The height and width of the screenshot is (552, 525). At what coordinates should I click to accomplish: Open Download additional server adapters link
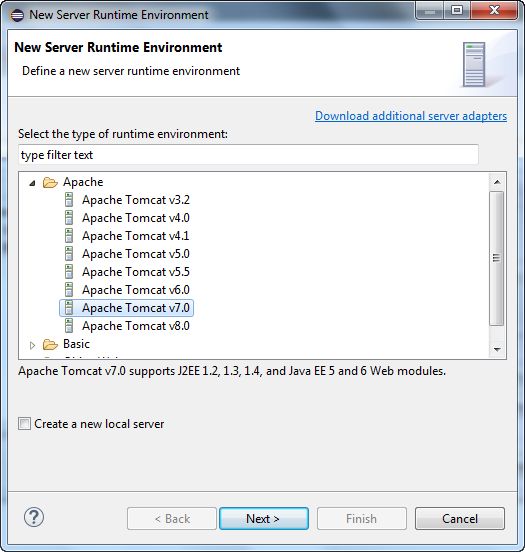coord(411,116)
